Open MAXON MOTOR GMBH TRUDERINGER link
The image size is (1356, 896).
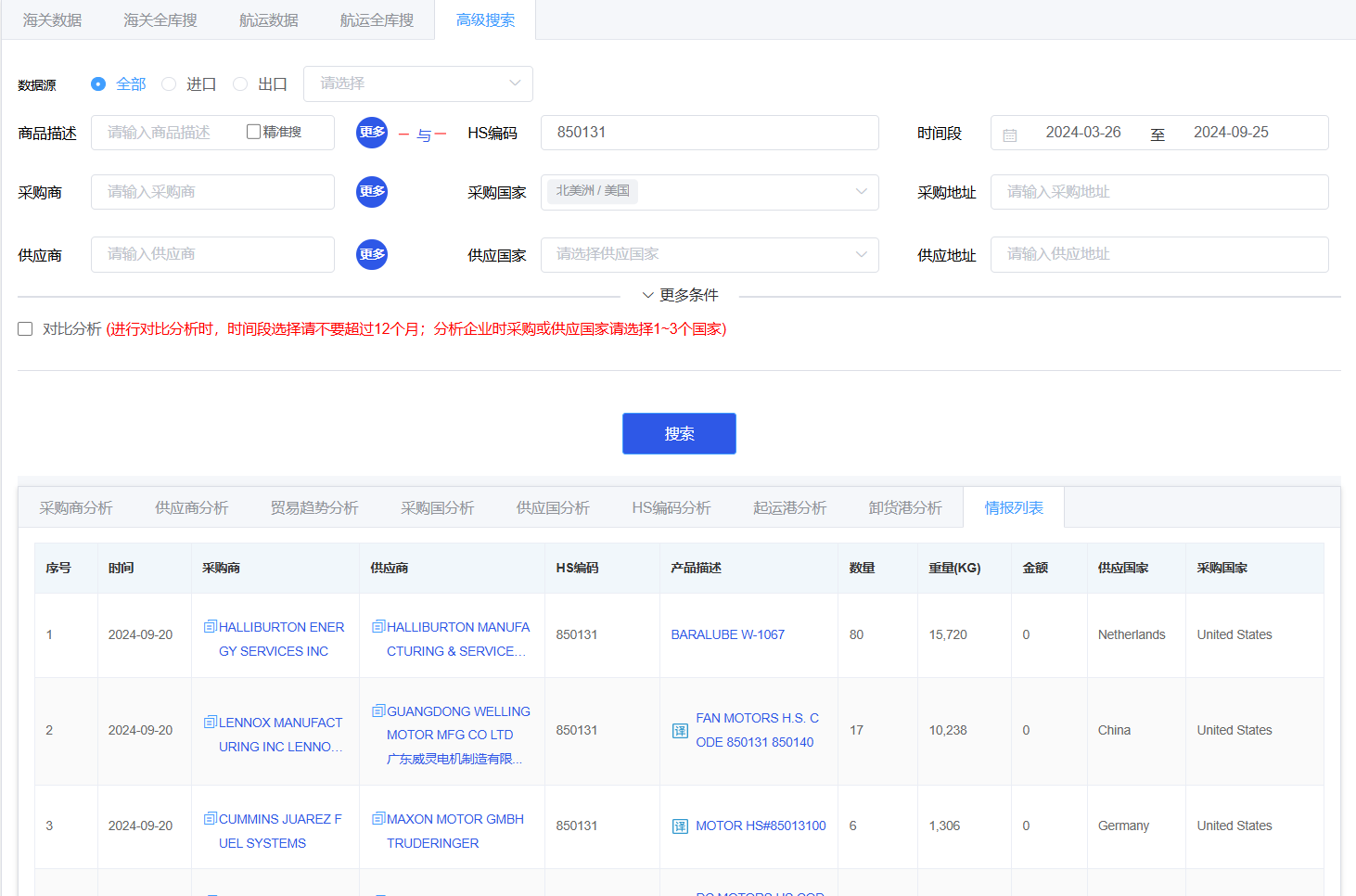coord(455,831)
